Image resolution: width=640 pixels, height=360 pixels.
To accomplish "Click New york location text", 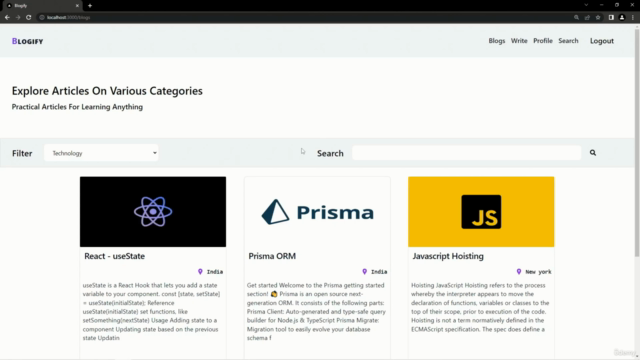I will click(538, 272).
